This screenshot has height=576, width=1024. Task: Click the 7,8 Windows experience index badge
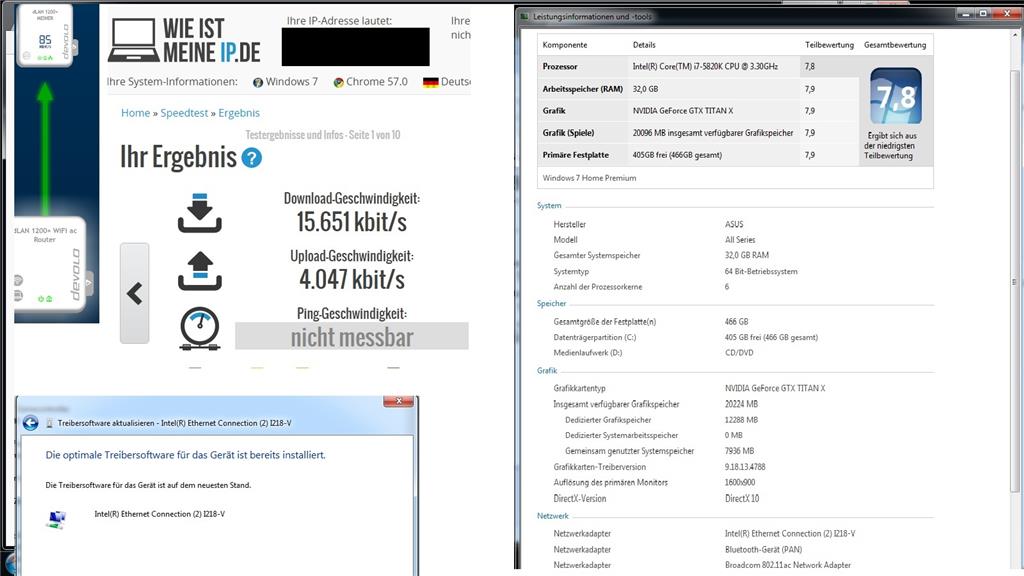click(895, 96)
